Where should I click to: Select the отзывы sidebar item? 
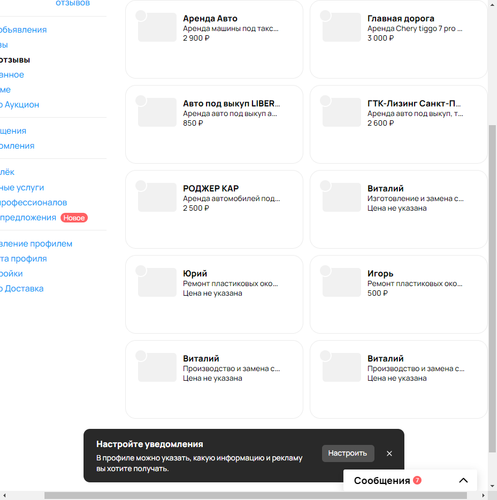point(15,60)
